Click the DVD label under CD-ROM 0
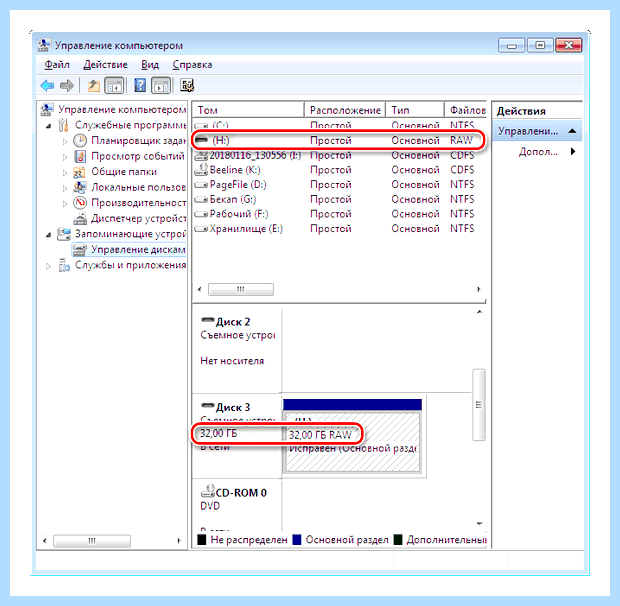This screenshot has height=606, width=620. pyautogui.click(x=210, y=506)
